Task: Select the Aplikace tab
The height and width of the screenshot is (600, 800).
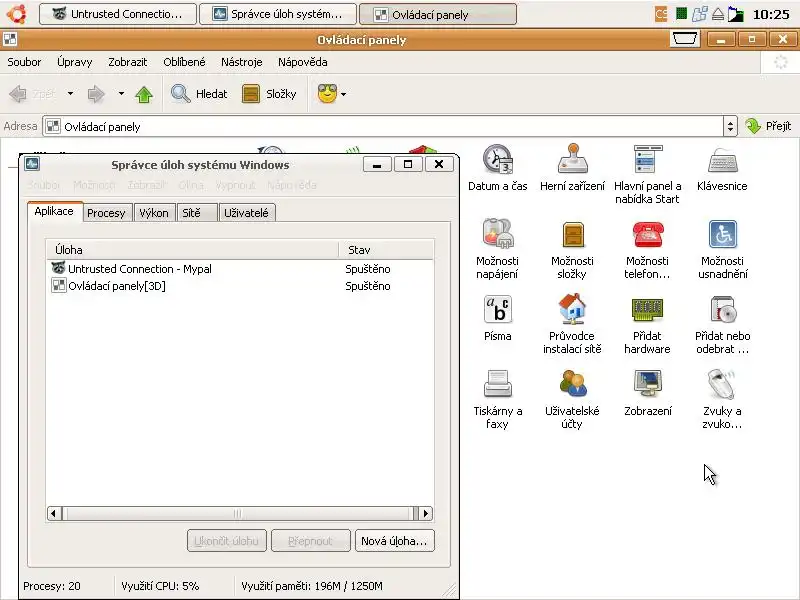Action: (x=54, y=211)
